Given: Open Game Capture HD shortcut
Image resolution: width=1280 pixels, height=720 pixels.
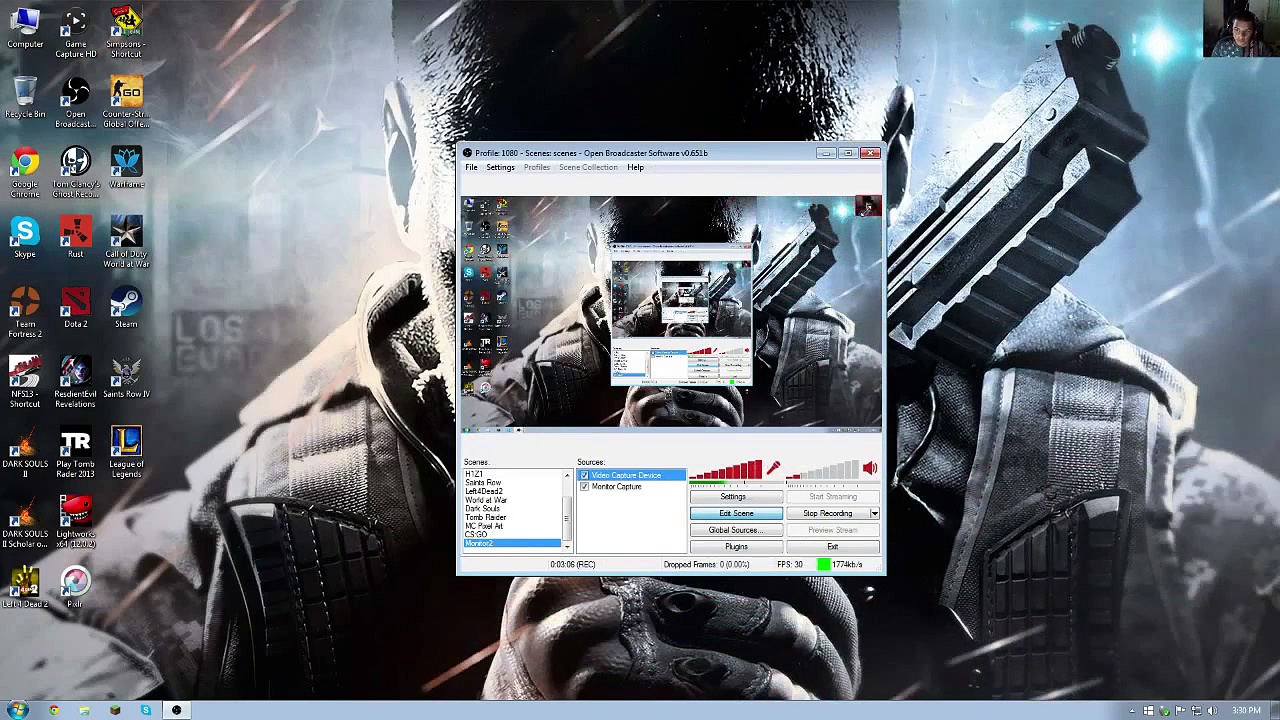Looking at the screenshot, I should click(x=75, y=32).
